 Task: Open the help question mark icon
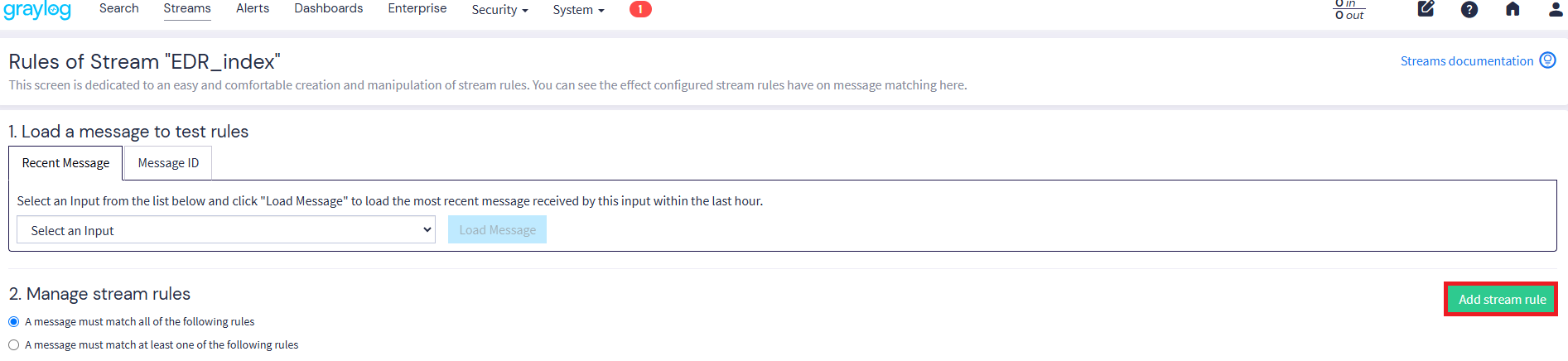pyautogui.click(x=1469, y=9)
